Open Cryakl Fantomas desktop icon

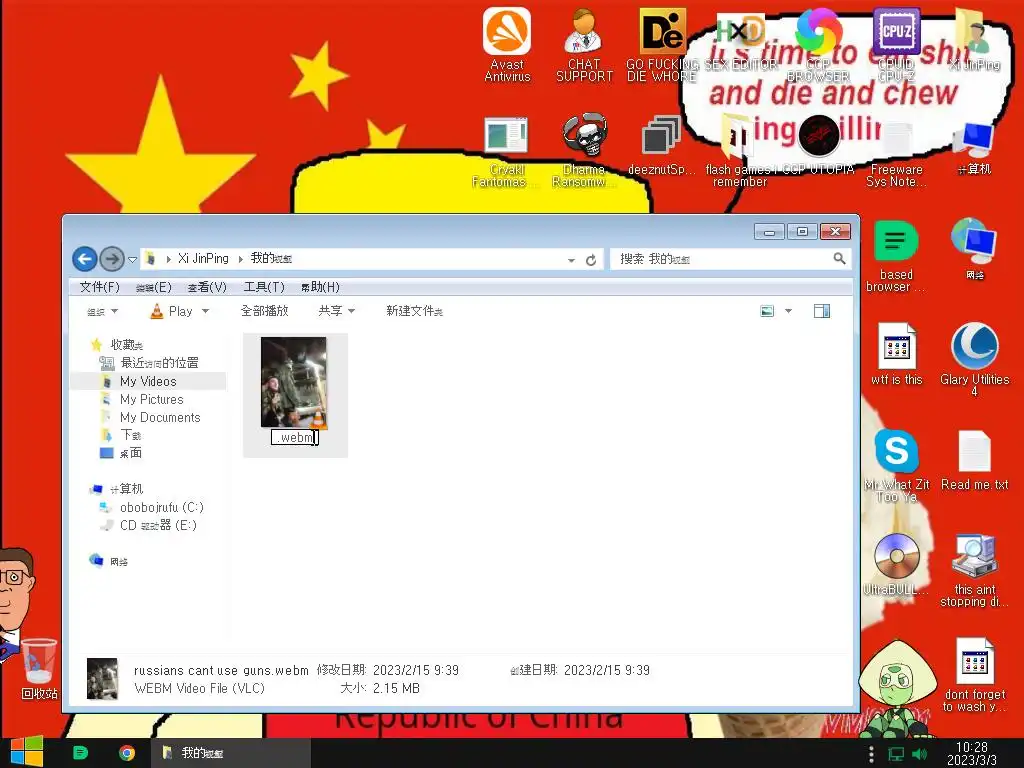click(x=506, y=152)
